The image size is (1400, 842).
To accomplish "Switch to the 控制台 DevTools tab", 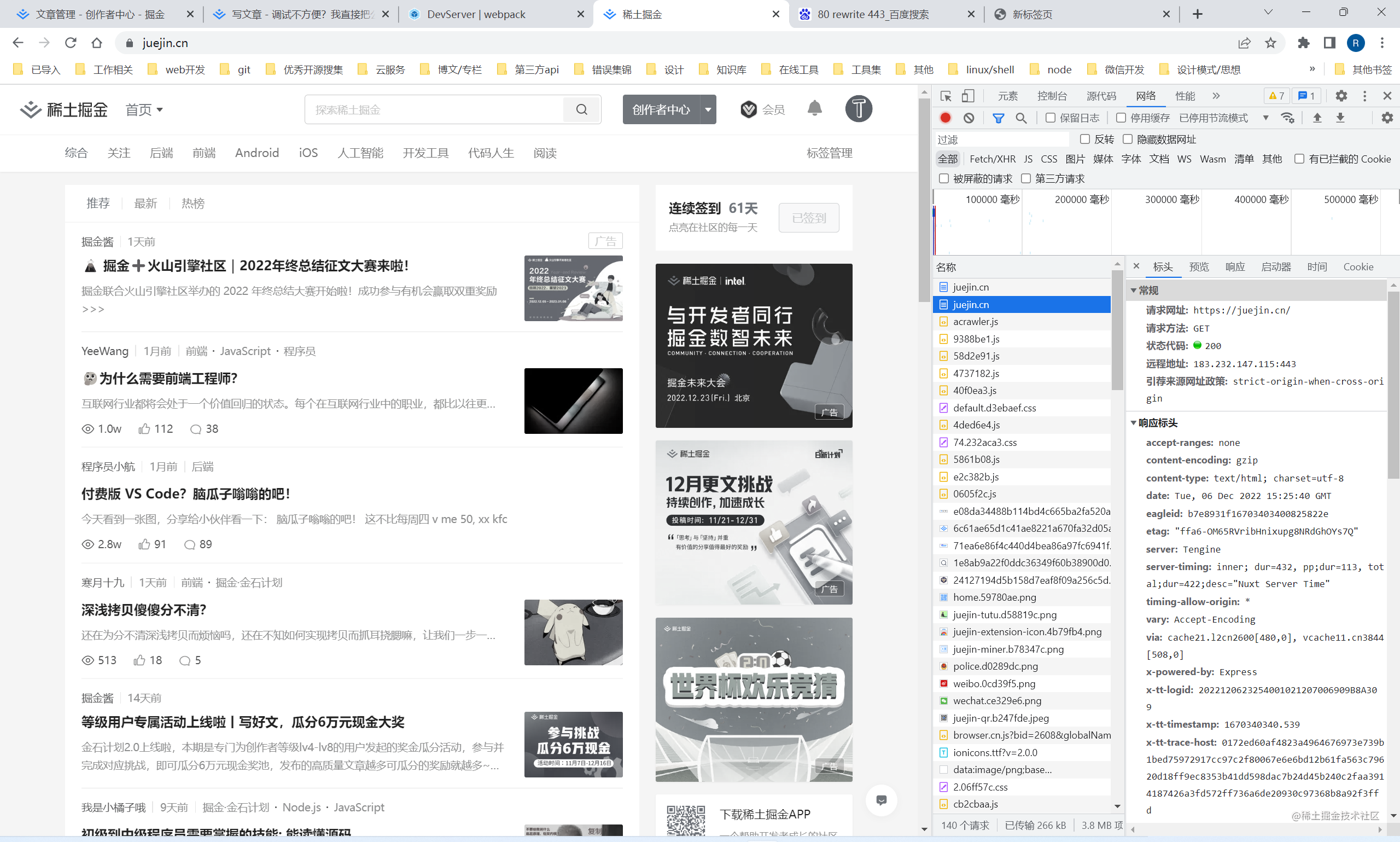I will click(1051, 96).
